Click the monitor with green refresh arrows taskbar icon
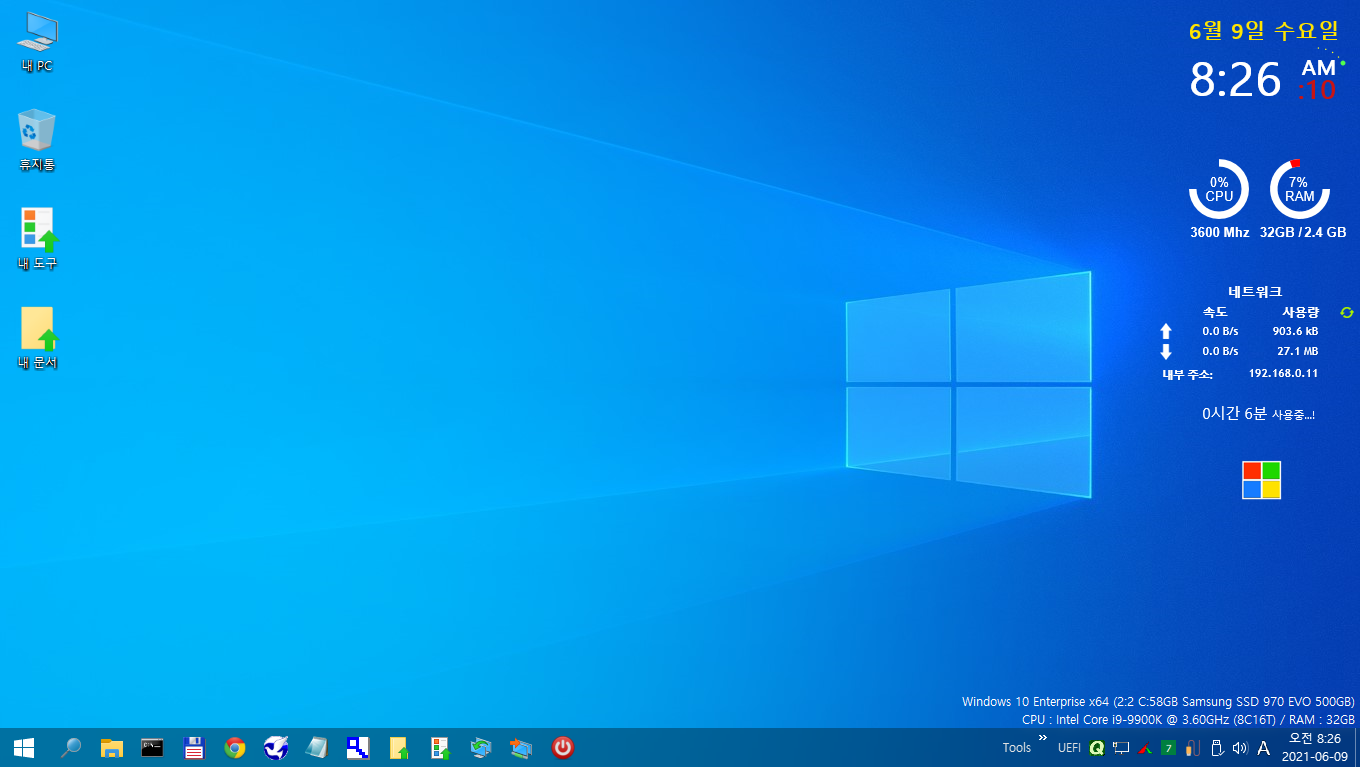Viewport: 1360px width, 767px height. [481, 747]
